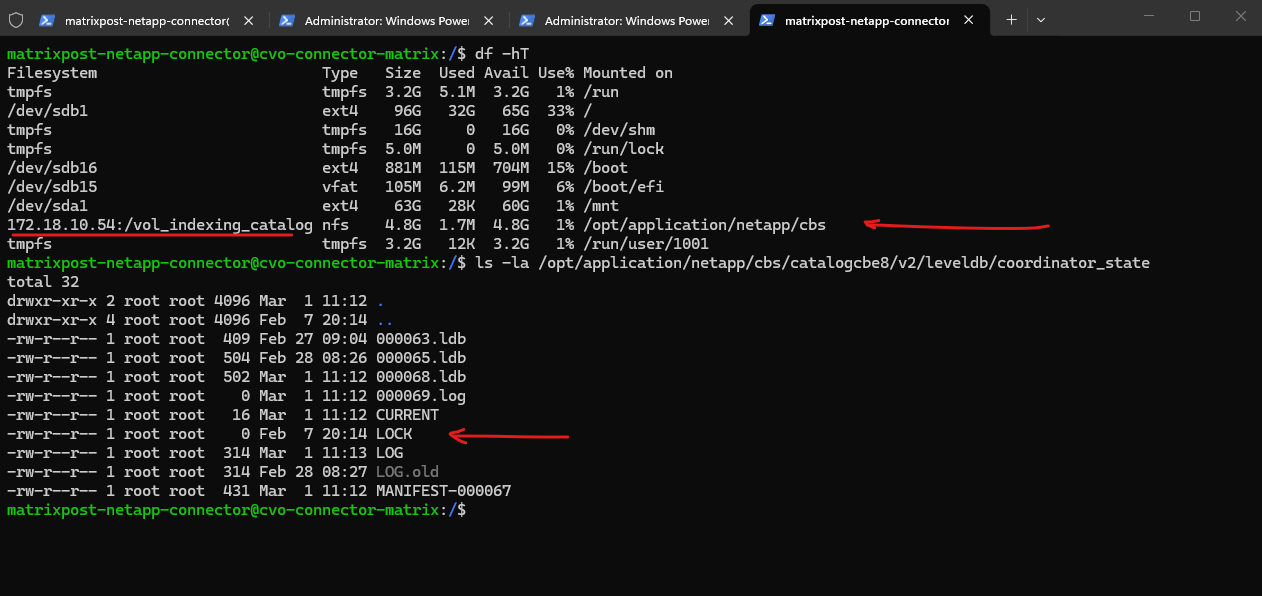
Task: Close the active matrixpost-netapp-connector tab
Action: [x=968, y=20]
